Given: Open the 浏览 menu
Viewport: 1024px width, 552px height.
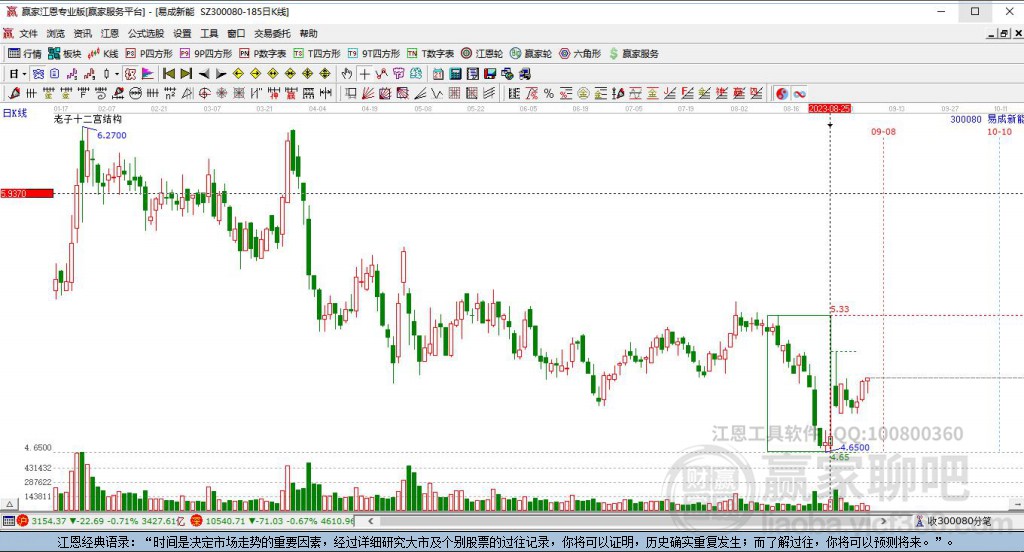Looking at the screenshot, I should (x=56, y=33).
